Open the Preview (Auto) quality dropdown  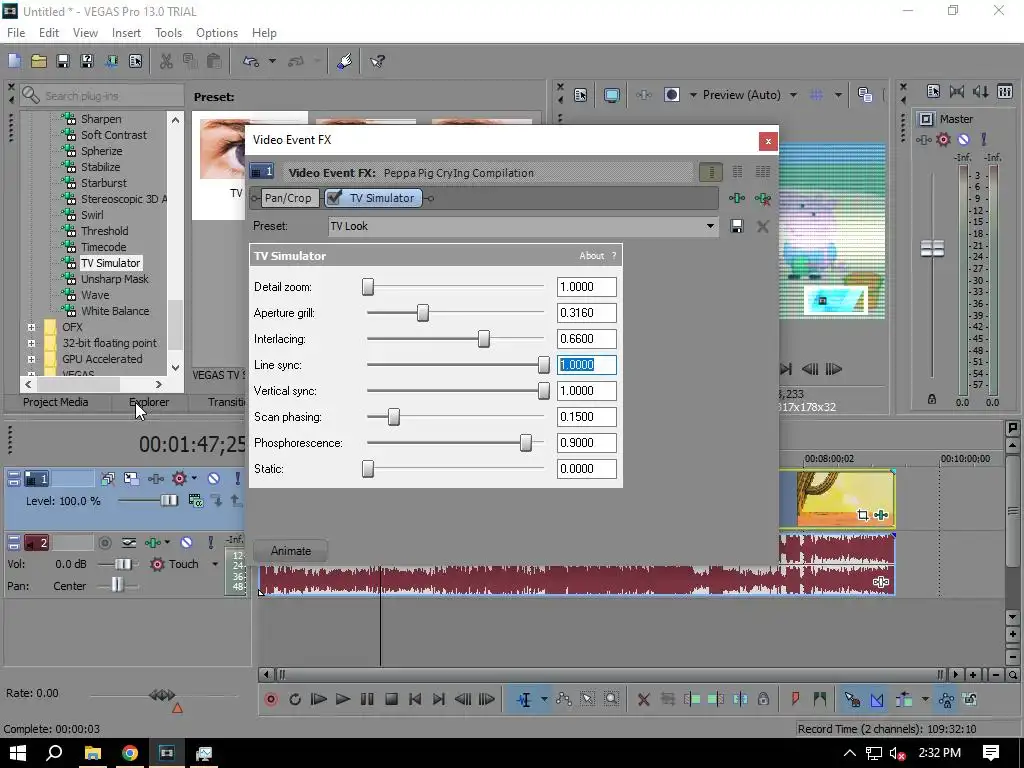[793, 95]
